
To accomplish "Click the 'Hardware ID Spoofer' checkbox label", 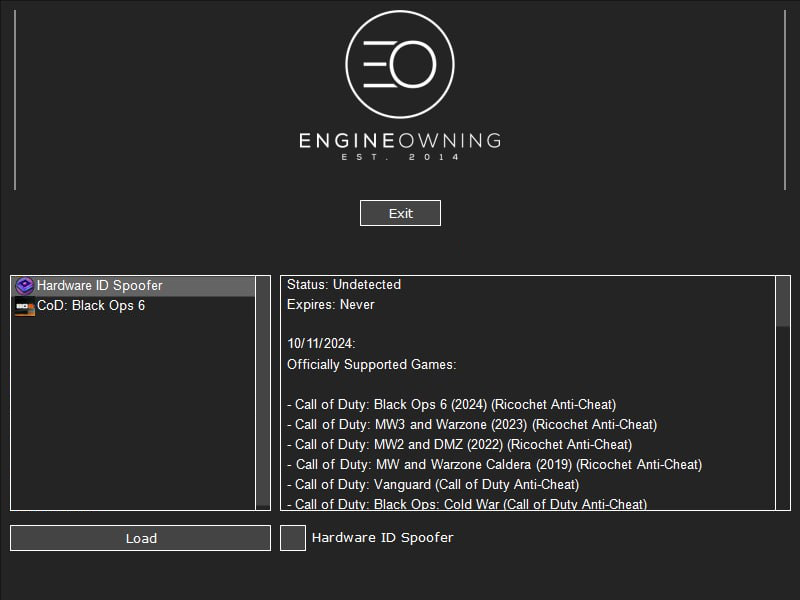I will tap(383, 538).
